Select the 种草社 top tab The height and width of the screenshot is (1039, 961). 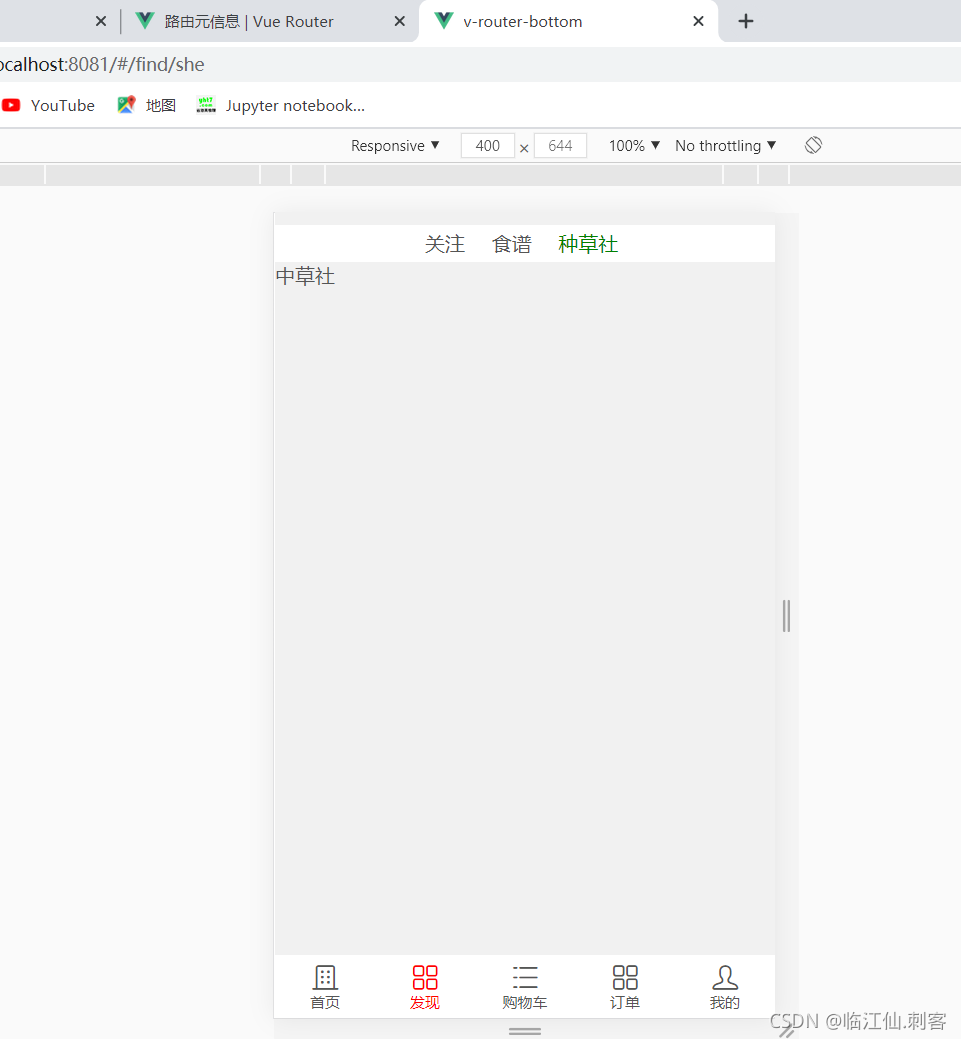coord(588,244)
